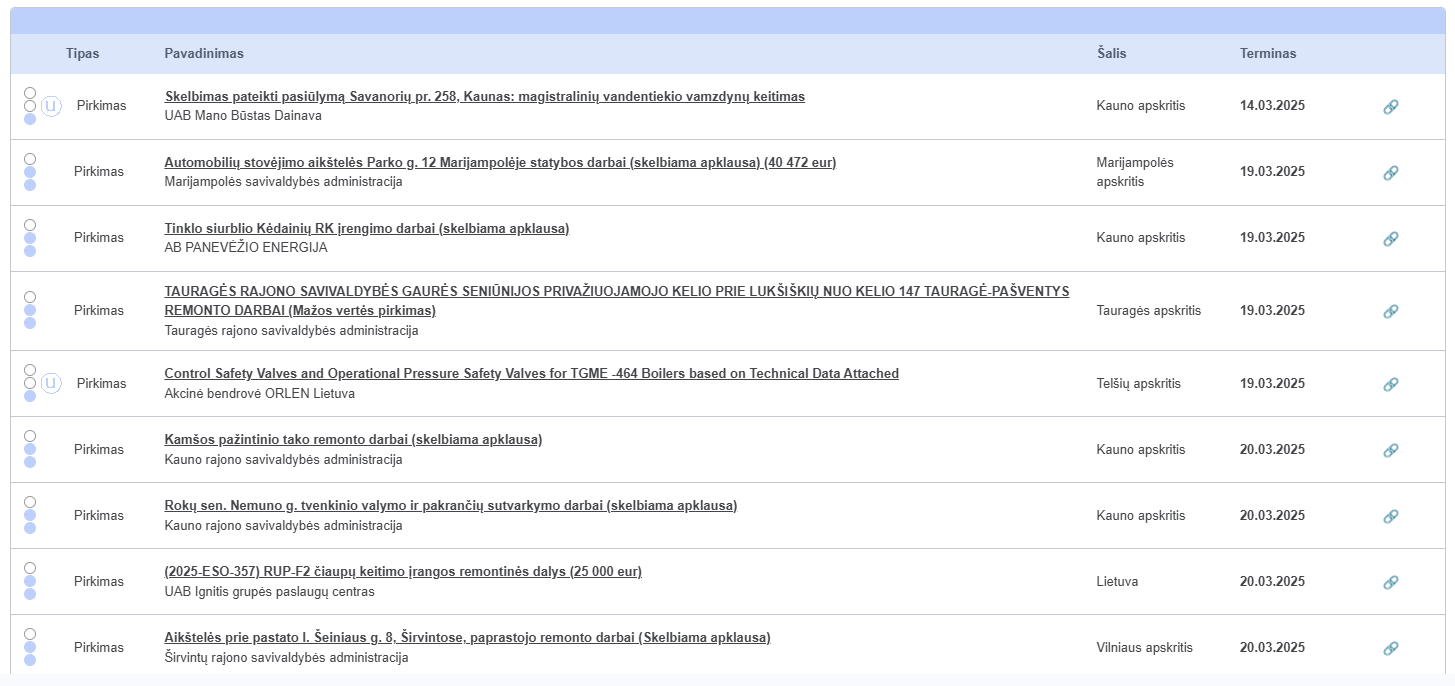
Task: Click the Šalis column header
Action: pos(1111,54)
